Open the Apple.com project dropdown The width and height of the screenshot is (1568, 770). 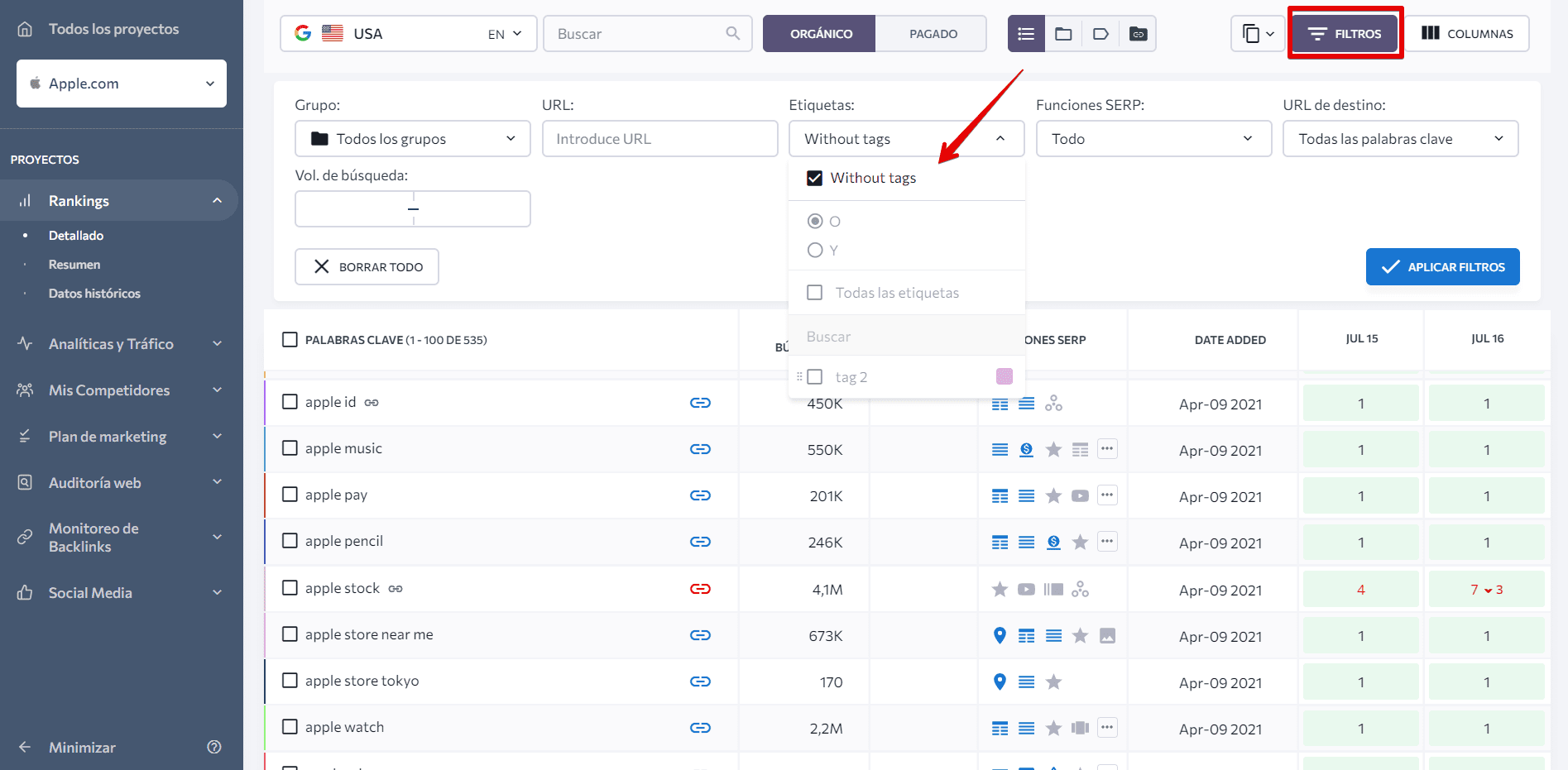(122, 84)
